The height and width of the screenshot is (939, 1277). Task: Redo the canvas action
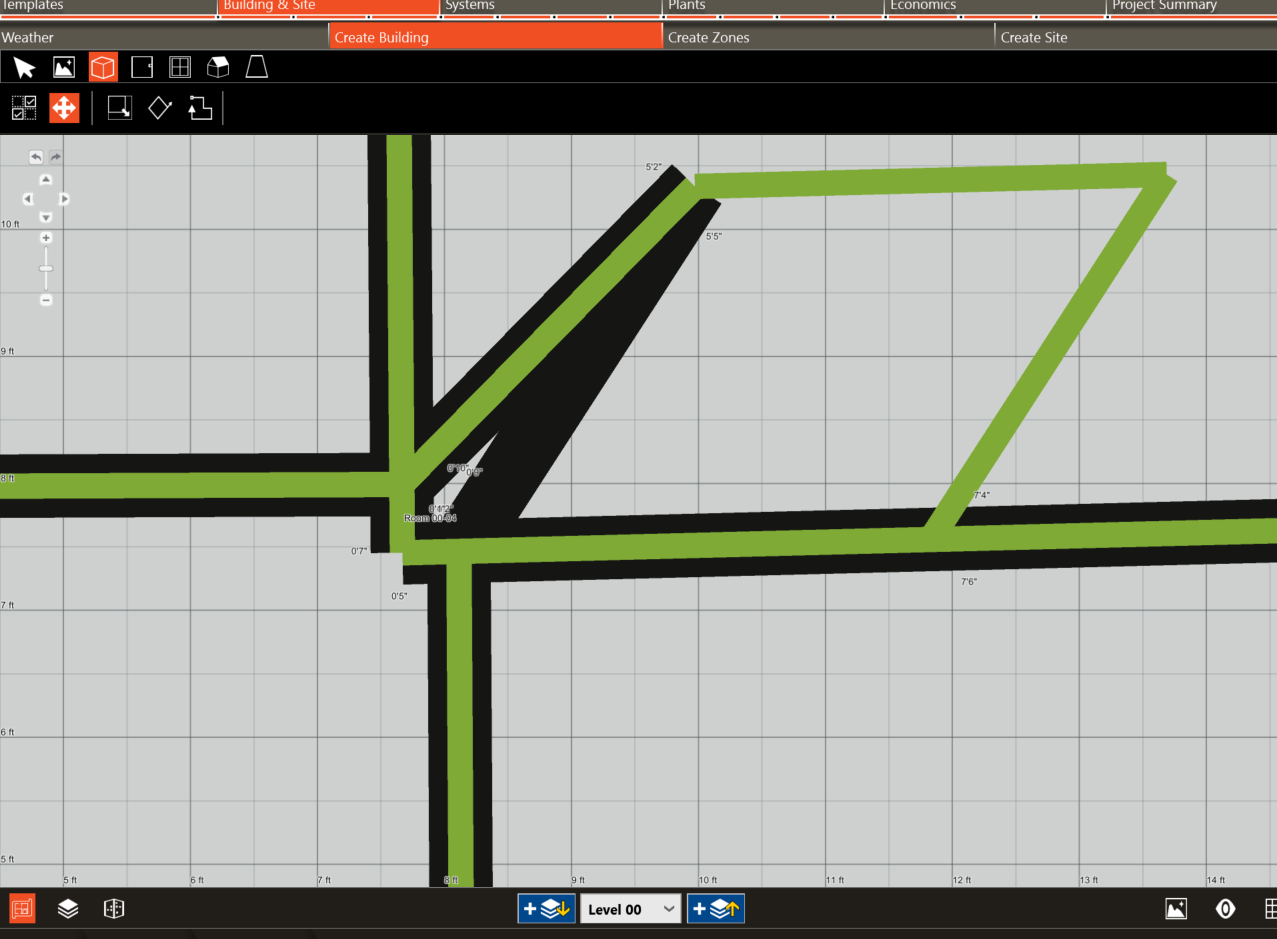(56, 157)
